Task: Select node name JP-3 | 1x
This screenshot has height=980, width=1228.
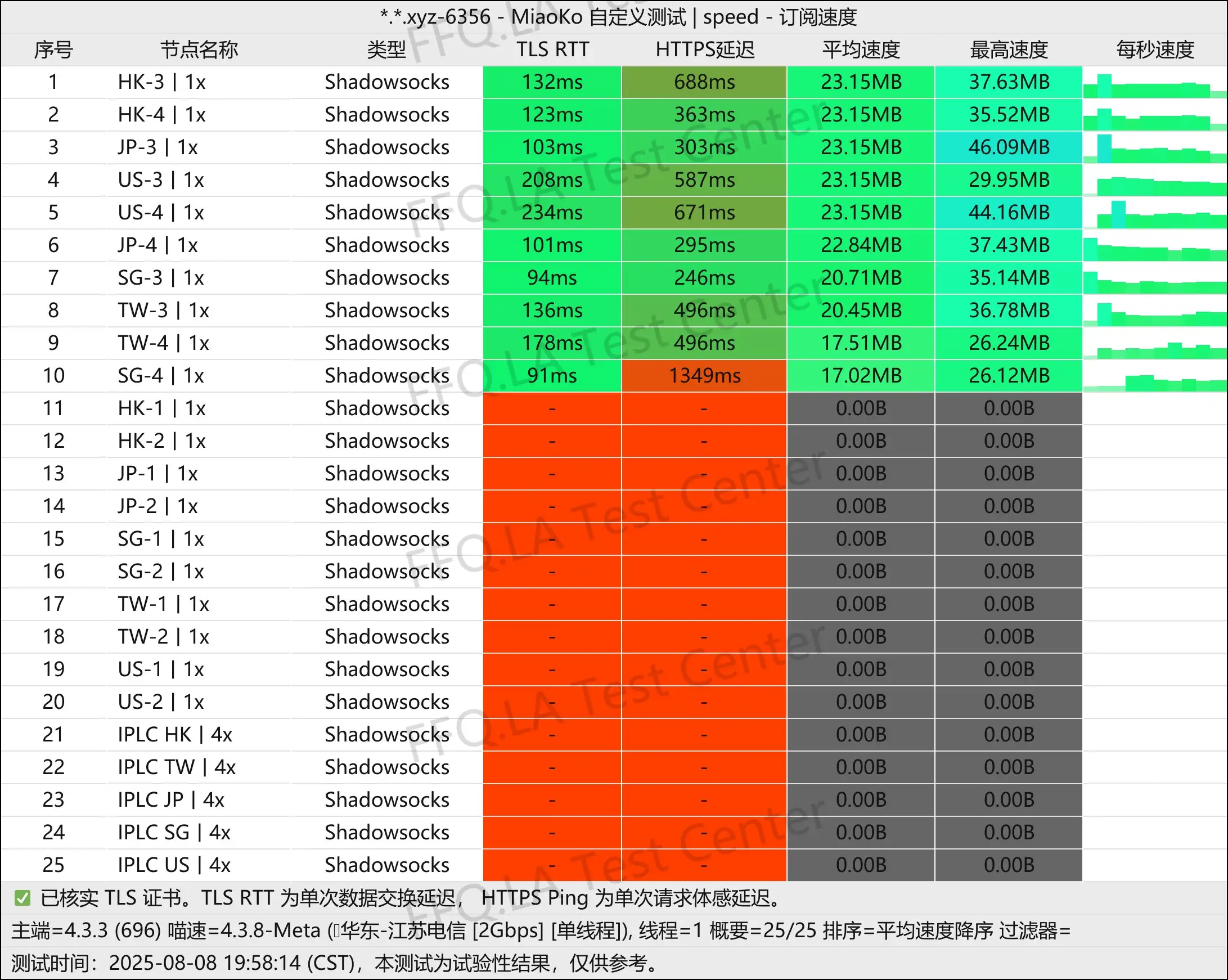Action: [158, 147]
